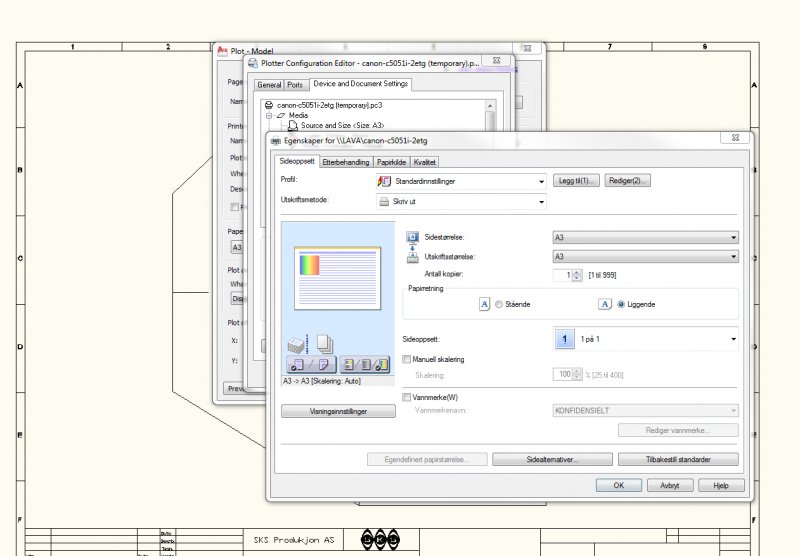The width and height of the screenshot is (800, 556).
Task: Click OK in the Egenskaper dialog
Action: click(x=618, y=486)
